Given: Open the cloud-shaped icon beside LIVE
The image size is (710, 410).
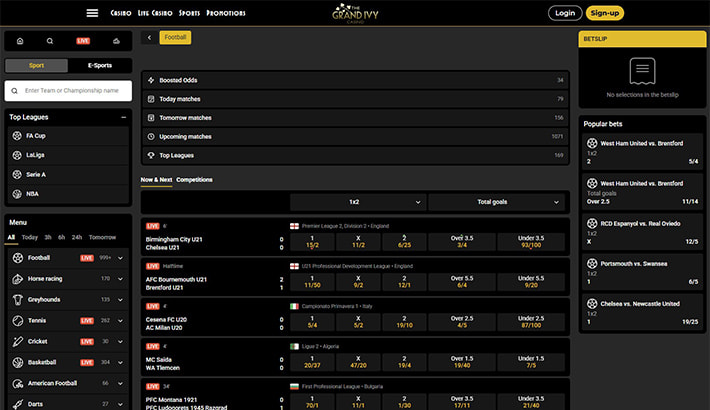Looking at the screenshot, I should [116, 41].
